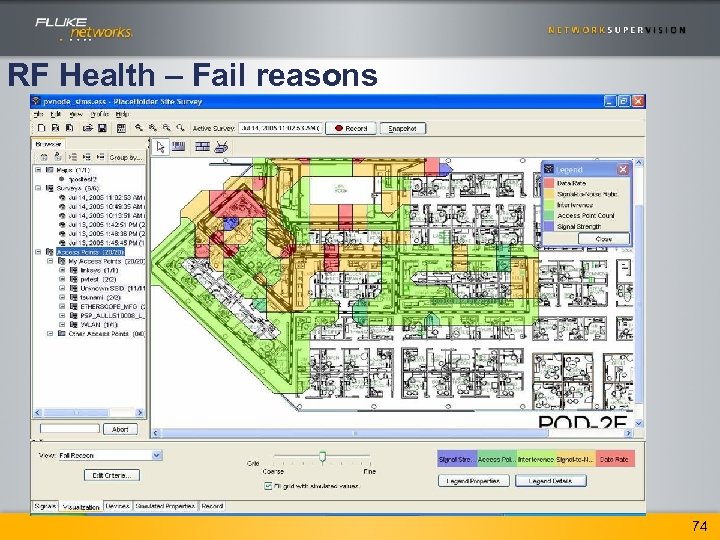Click the calculator-grid toolbar icon
The width and height of the screenshot is (720, 540).
point(121,128)
